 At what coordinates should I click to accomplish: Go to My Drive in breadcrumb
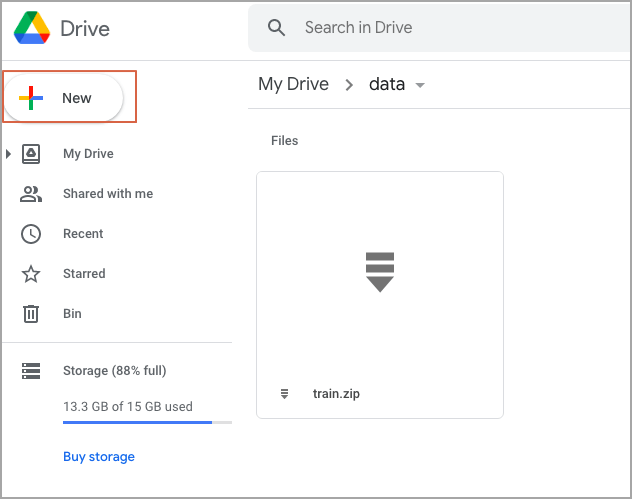coord(293,84)
